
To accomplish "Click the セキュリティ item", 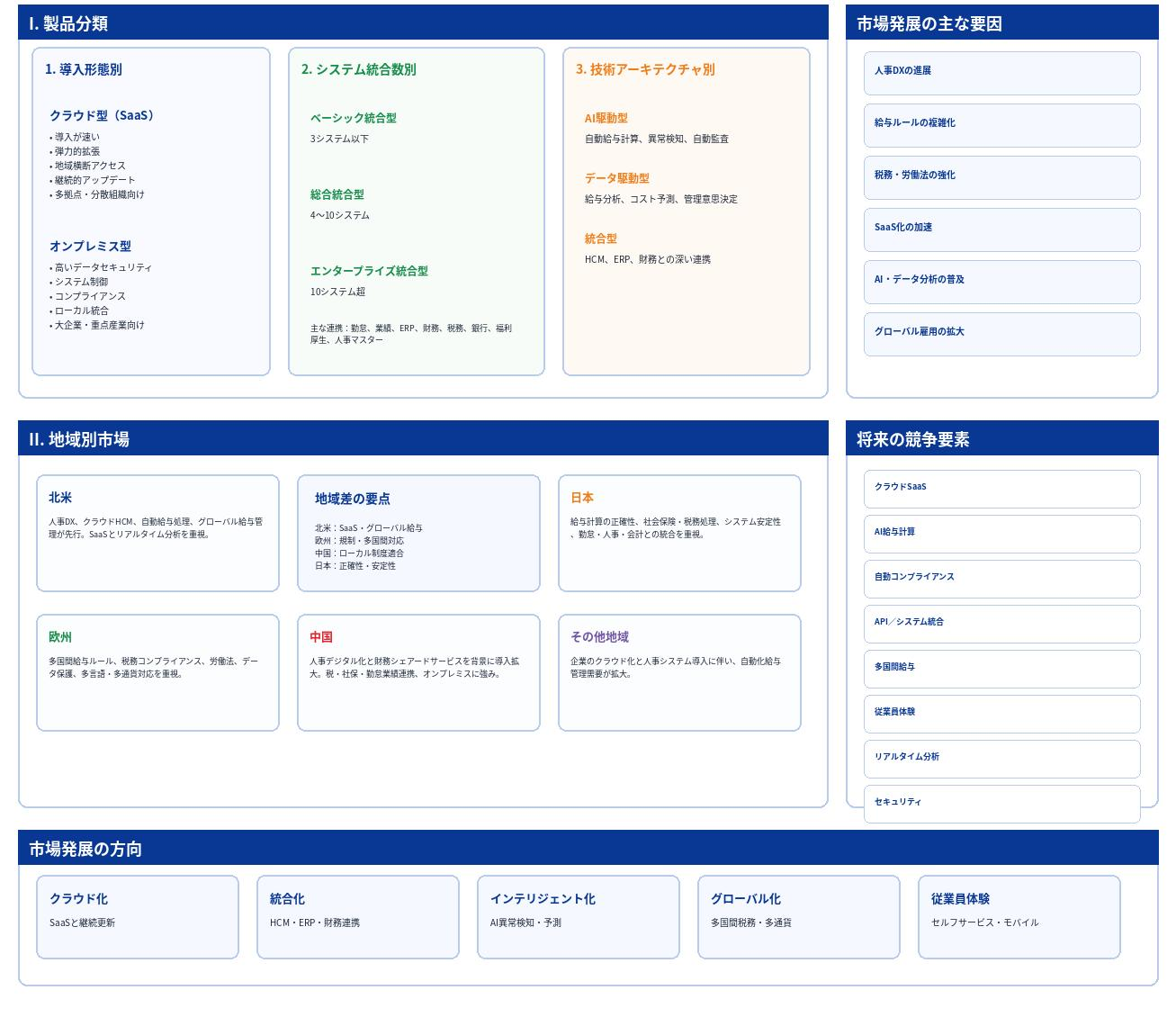I will tap(1001, 804).
